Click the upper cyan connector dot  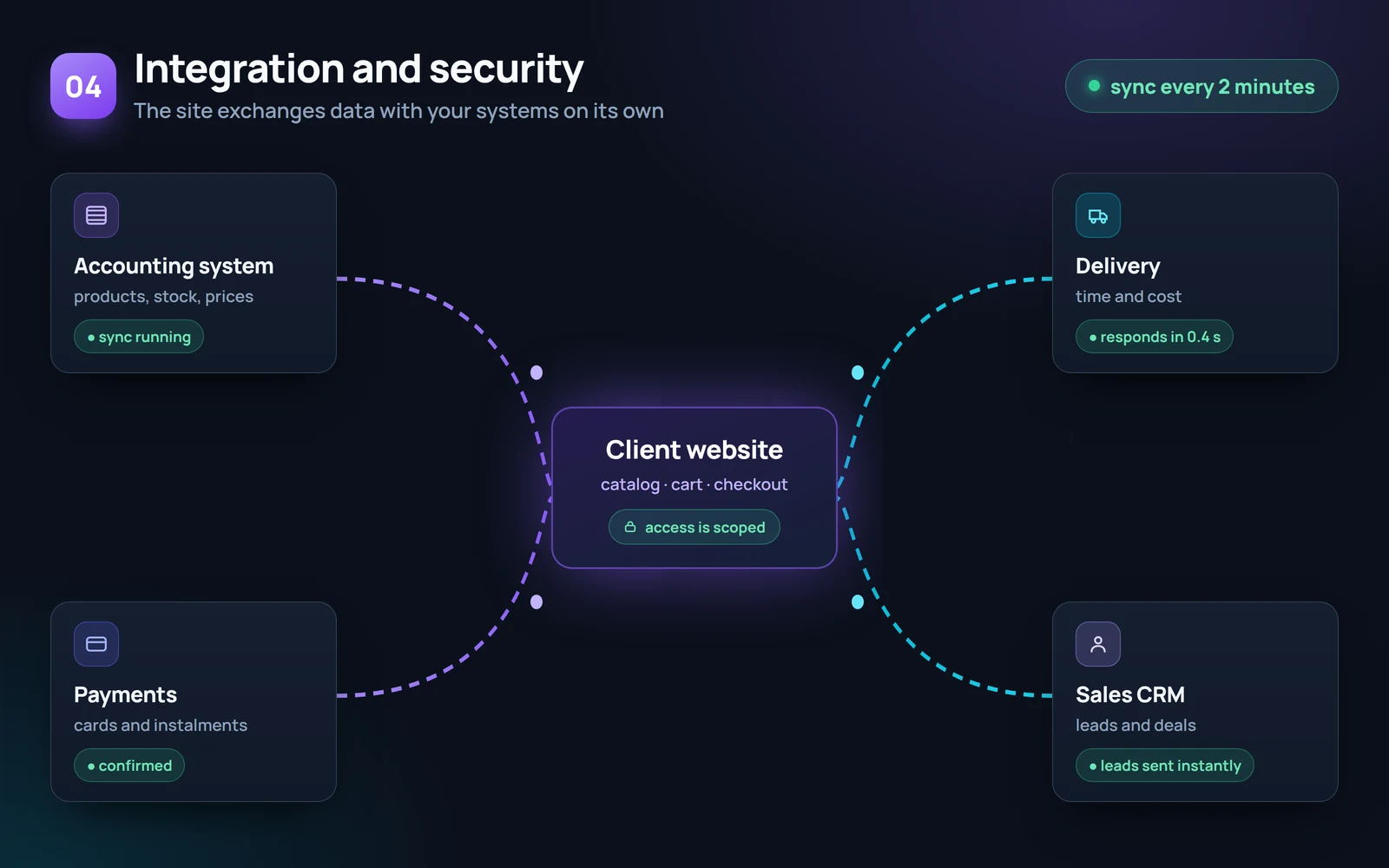pyautogui.click(x=858, y=372)
